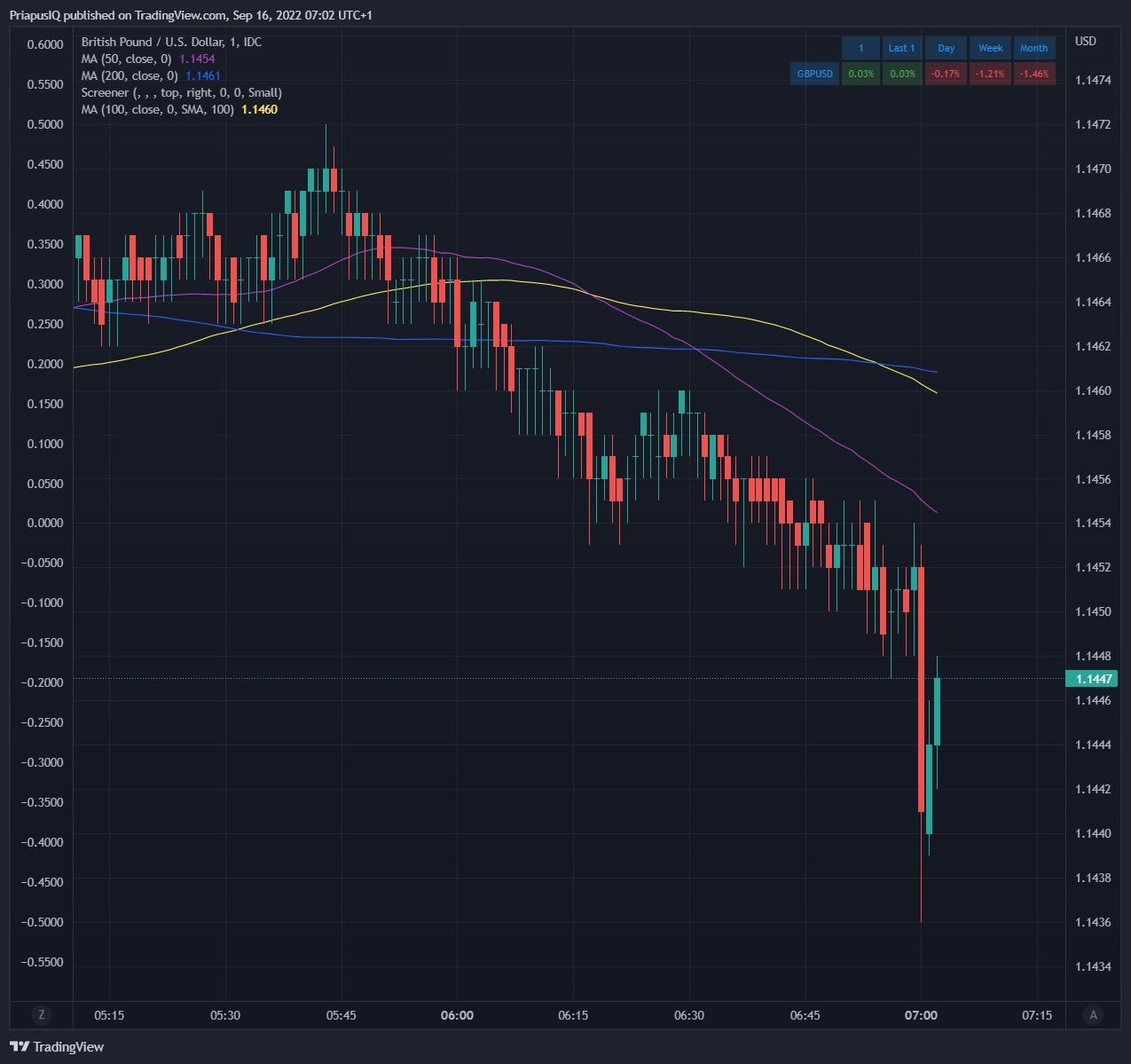Screen dimensions: 1131x1064
Task: Click the 07:00 time axis label
Action: (921, 1015)
